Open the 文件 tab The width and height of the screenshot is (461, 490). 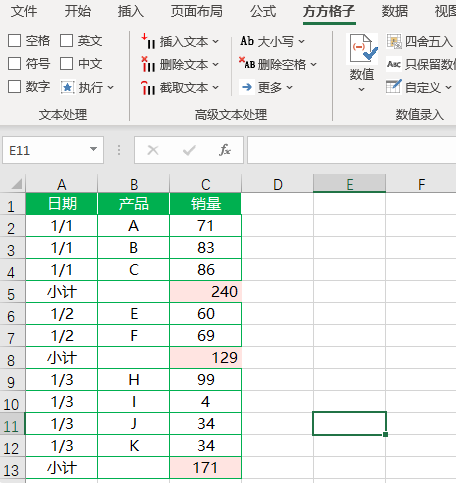[x=24, y=11]
